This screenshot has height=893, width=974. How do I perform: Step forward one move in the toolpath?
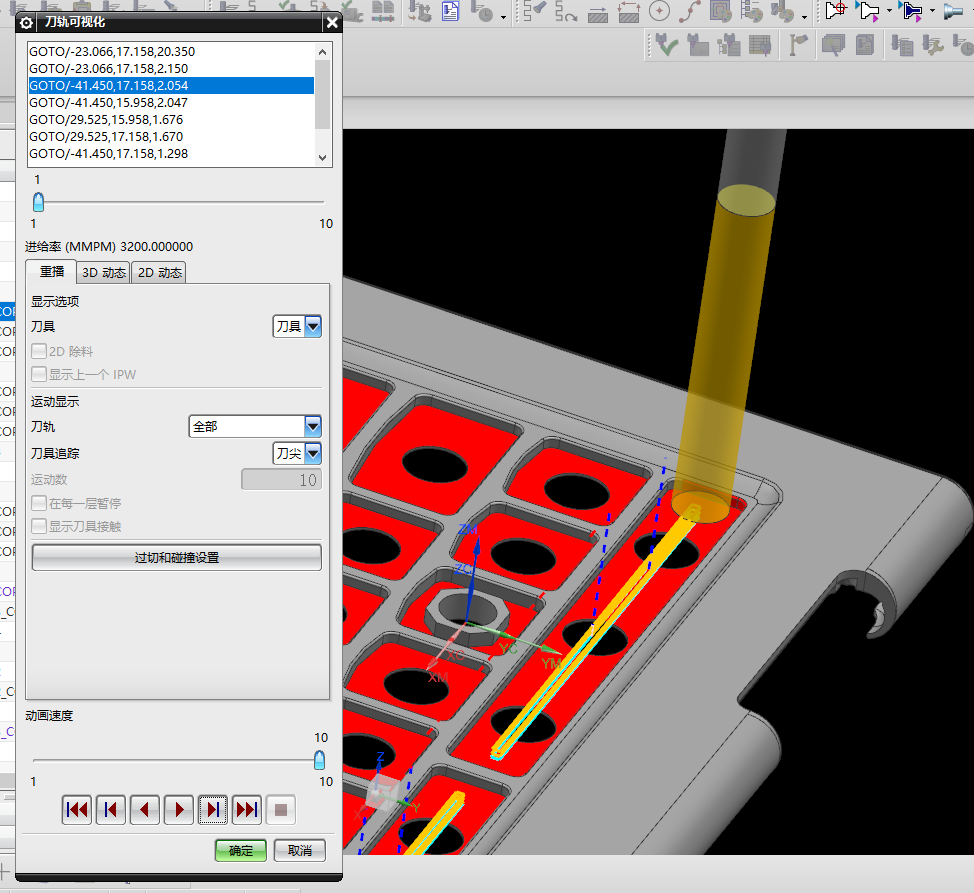[213, 810]
